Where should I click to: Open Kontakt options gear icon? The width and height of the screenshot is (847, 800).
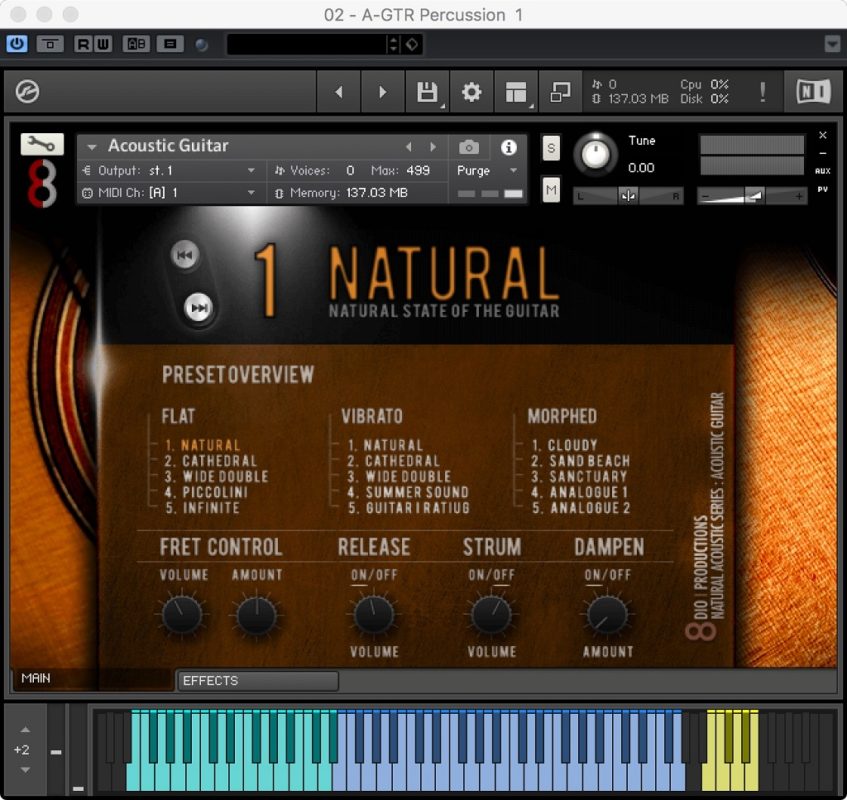pyautogui.click(x=472, y=92)
